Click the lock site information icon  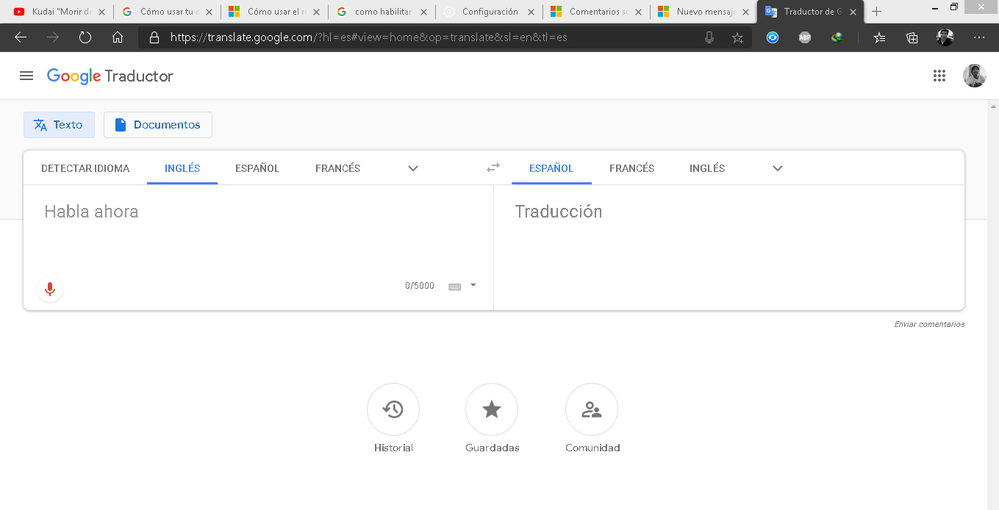[x=154, y=38]
